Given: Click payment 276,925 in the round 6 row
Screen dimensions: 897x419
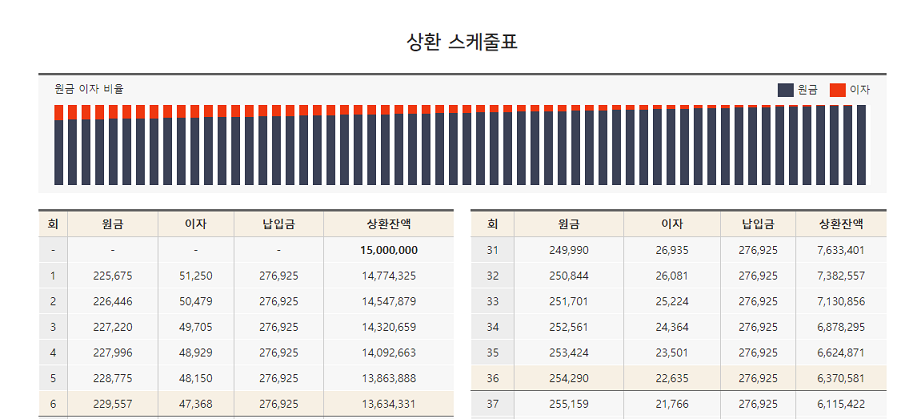Looking at the screenshot, I should 279,404.
